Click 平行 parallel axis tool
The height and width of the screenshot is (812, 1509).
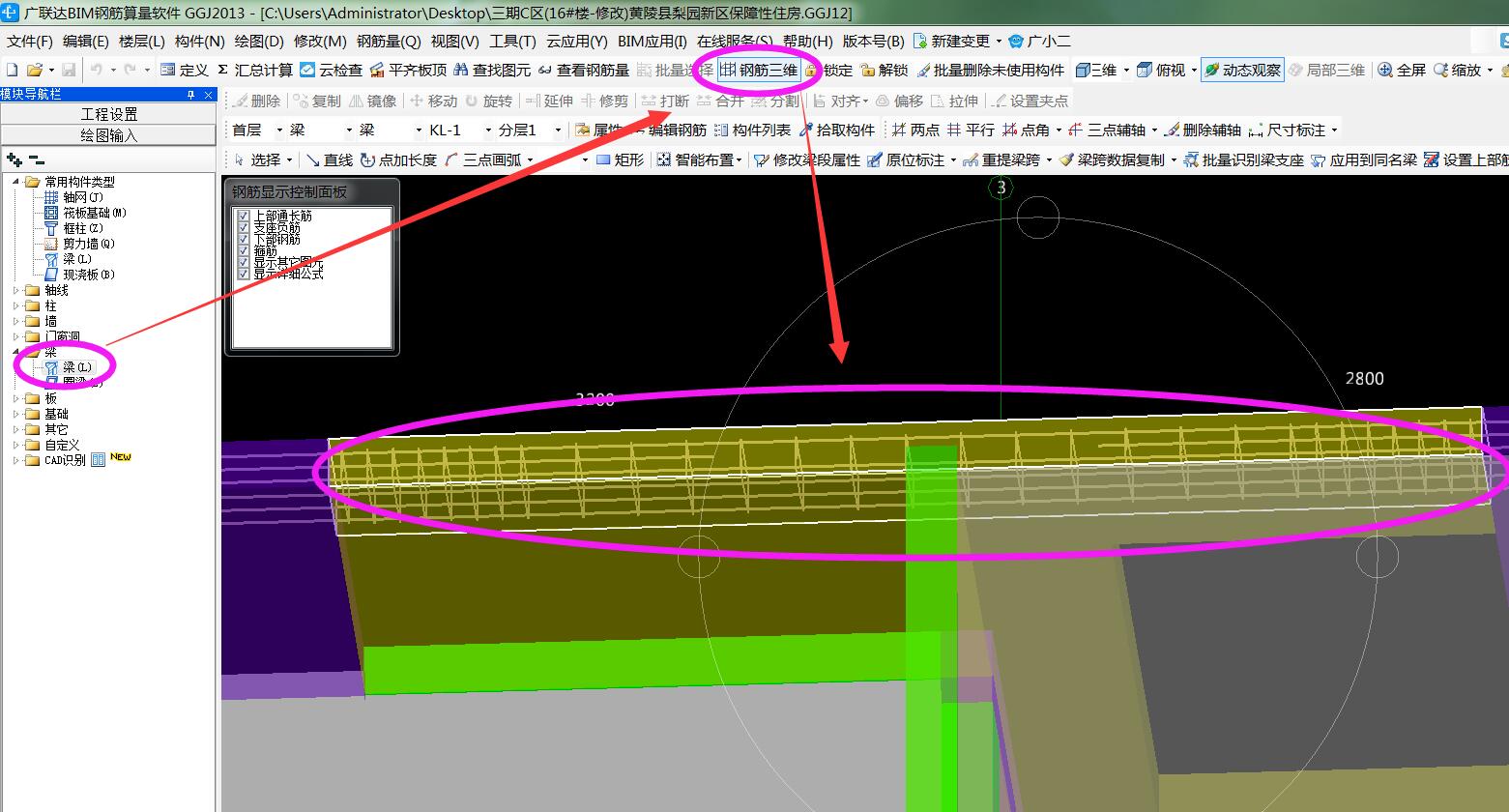971,130
